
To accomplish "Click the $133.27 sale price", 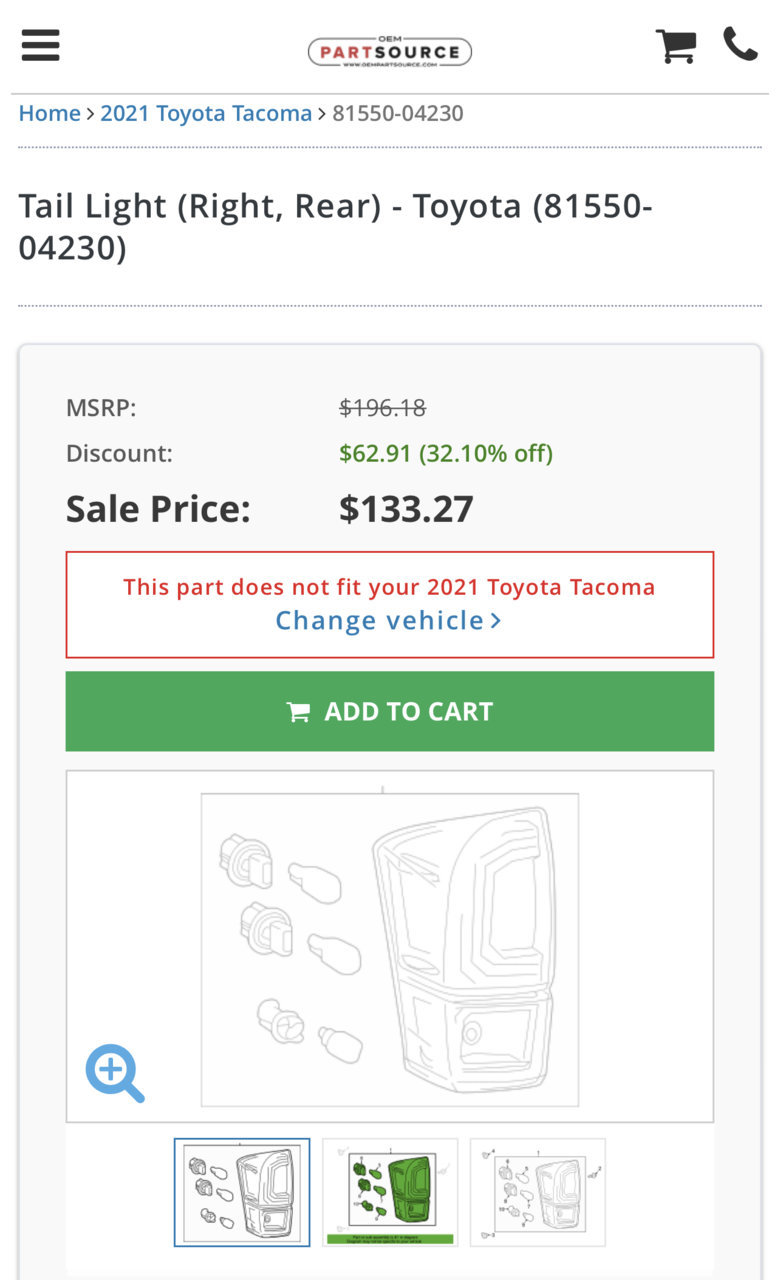I will pyautogui.click(x=406, y=509).
